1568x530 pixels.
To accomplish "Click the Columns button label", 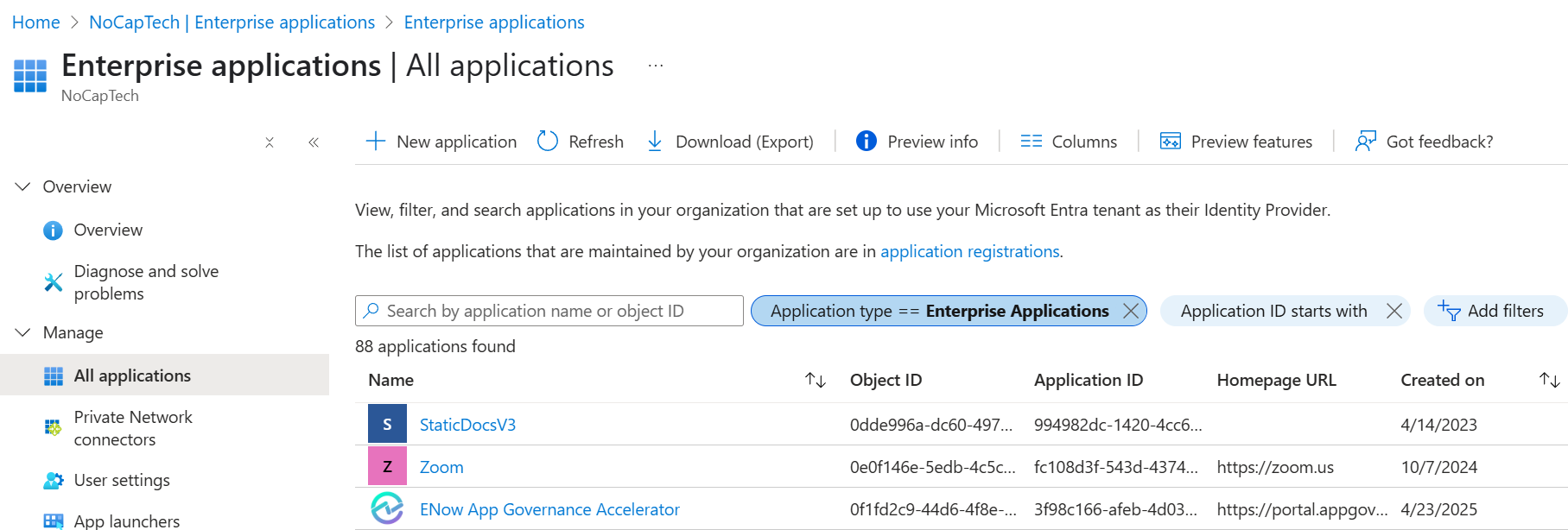I will [x=1084, y=142].
